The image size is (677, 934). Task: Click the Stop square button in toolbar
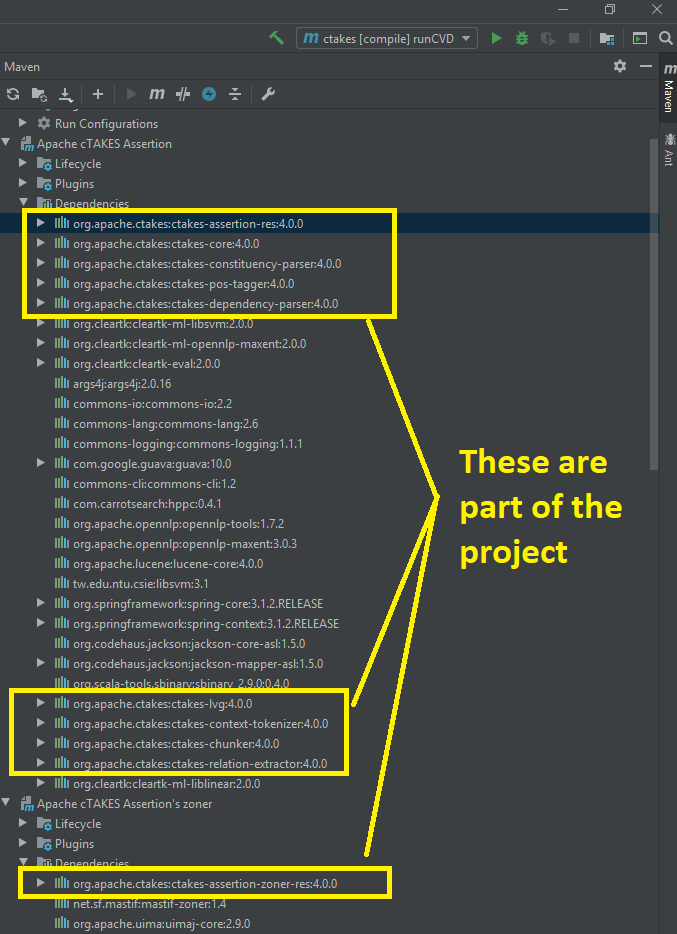pyautogui.click(x=574, y=39)
